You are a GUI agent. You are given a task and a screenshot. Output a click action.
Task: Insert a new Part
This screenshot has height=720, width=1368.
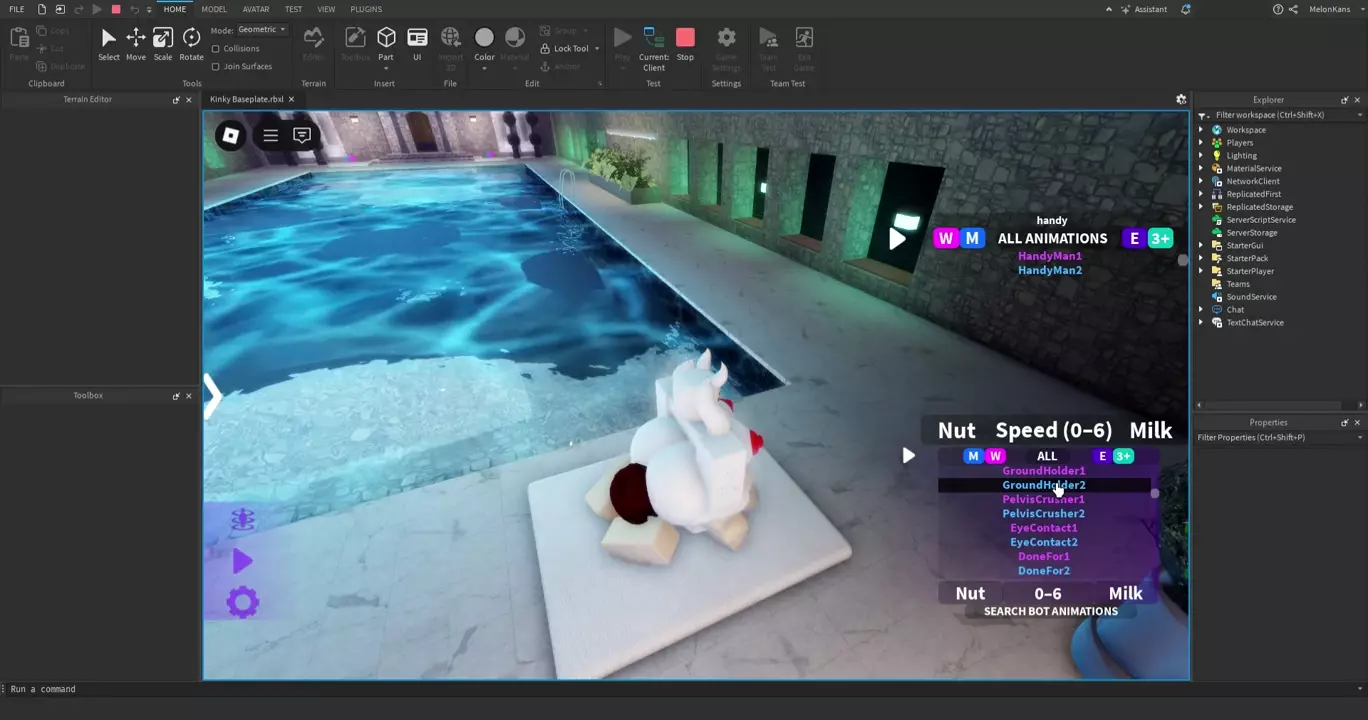386,39
